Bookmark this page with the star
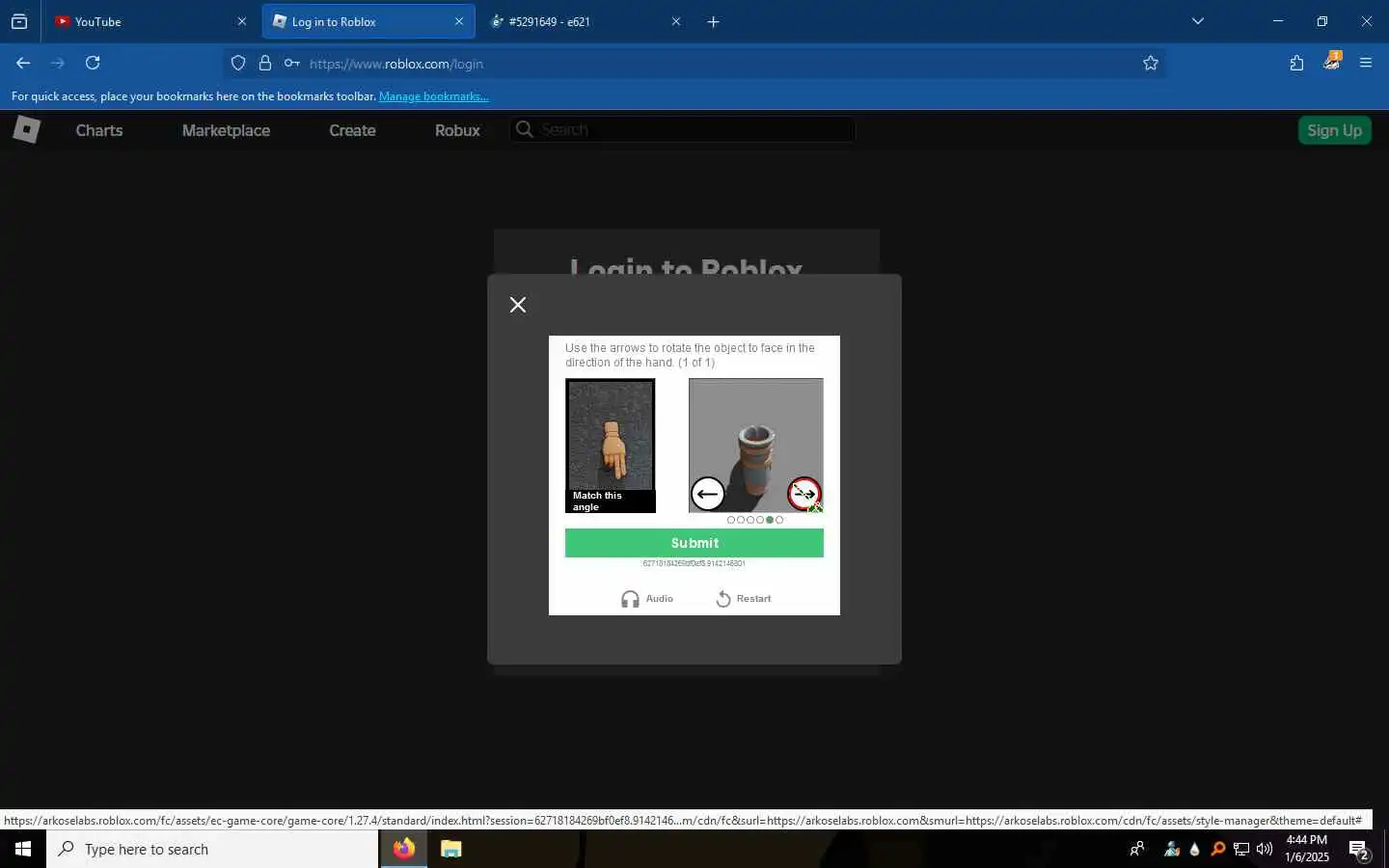This screenshot has width=1389, height=868. click(x=1151, y=64)
